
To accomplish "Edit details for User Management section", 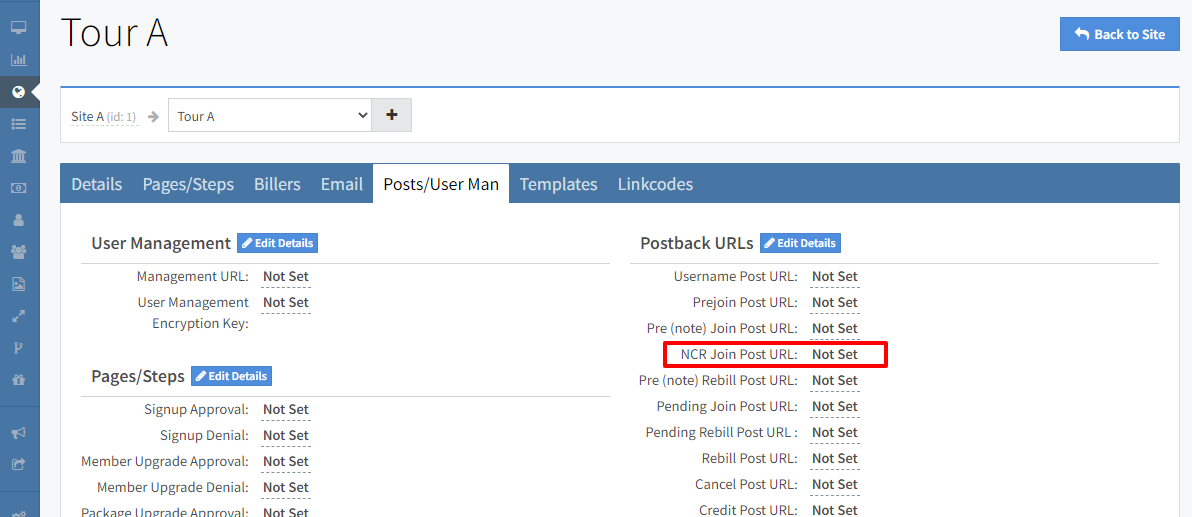I will pos(277,243).
